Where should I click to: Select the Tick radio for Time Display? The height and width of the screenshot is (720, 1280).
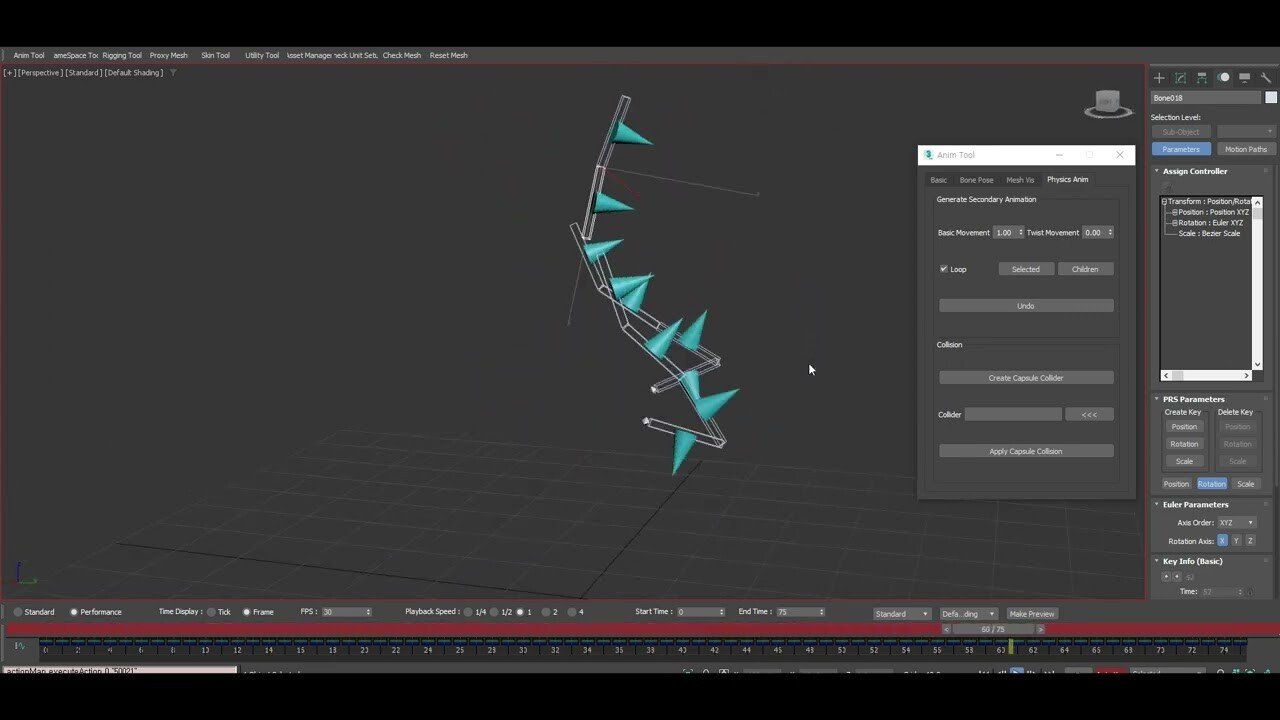click(211, 612)
